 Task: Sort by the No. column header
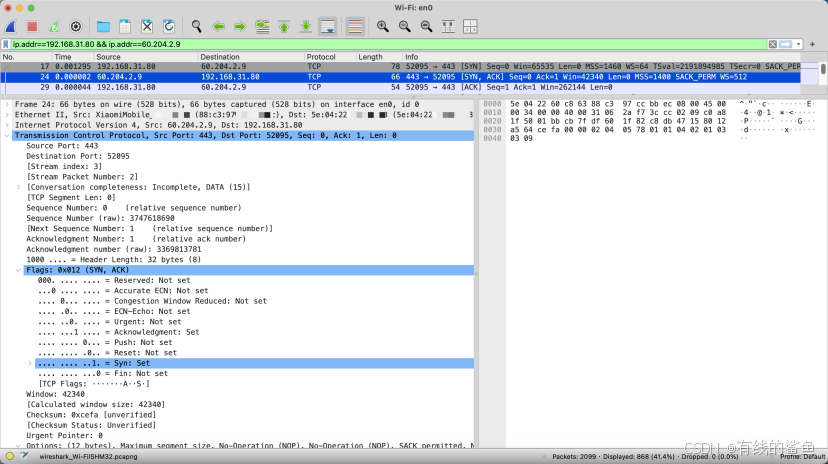pos(26,56)
